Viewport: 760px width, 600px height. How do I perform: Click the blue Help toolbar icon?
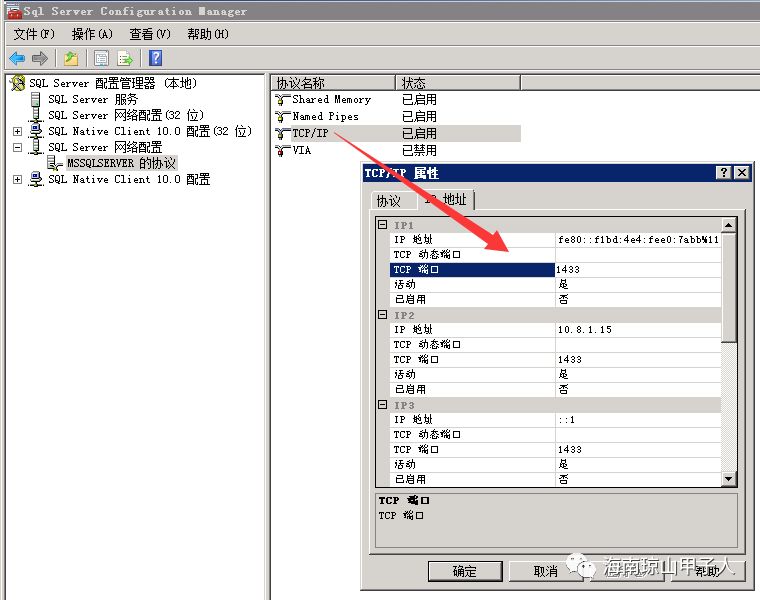(156, 59)
